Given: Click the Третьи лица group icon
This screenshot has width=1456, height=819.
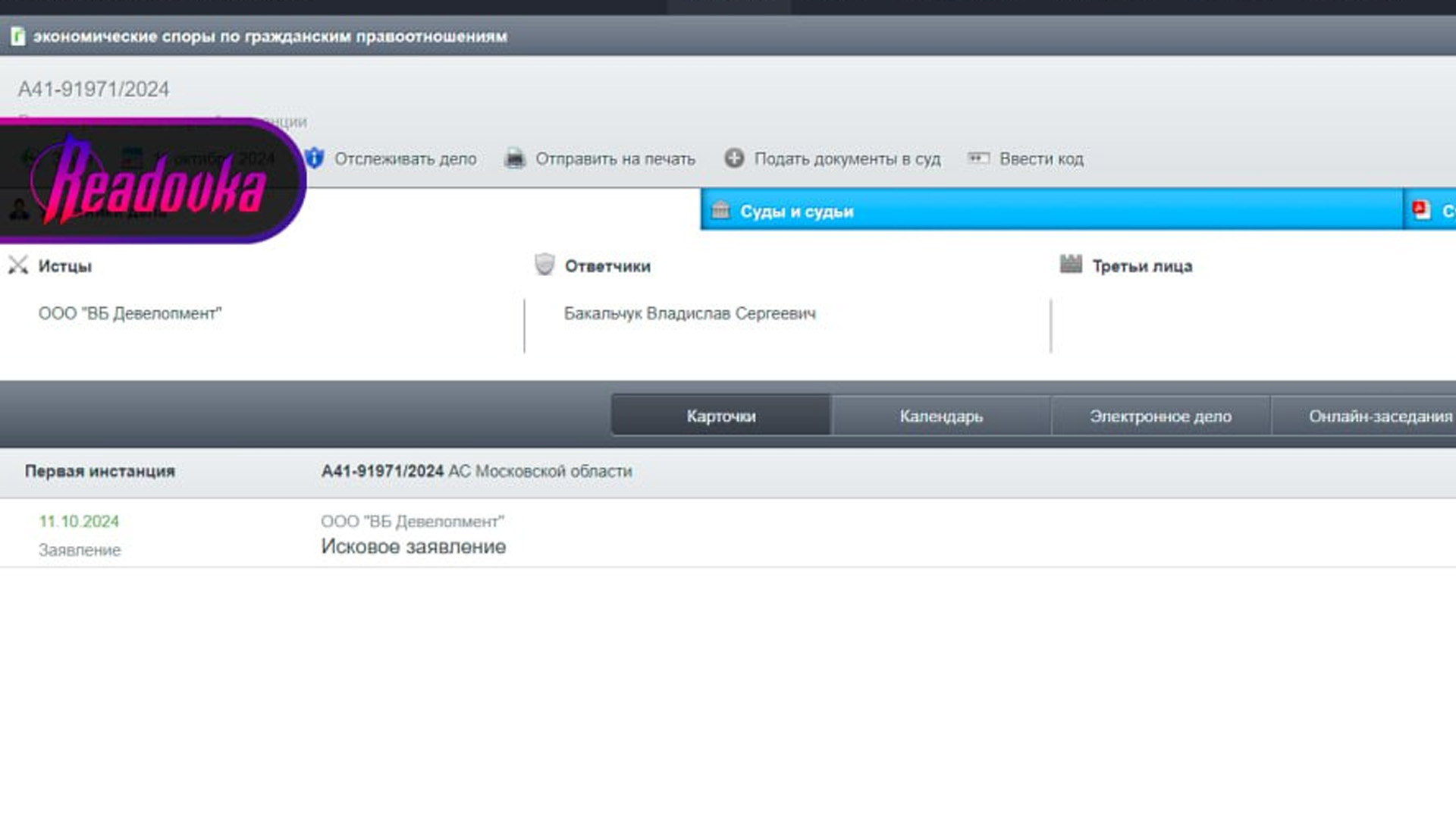Looking at the screenshot, I should click(x=1071, y=264).
